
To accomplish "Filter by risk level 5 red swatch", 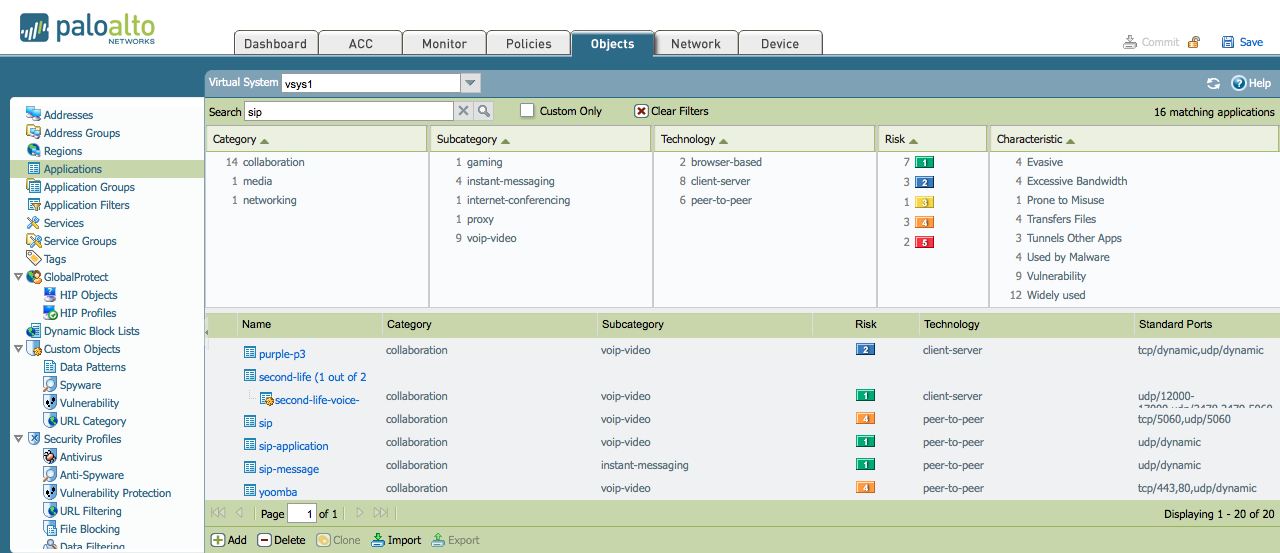I will pyautogui.click(x=924, y=243).
